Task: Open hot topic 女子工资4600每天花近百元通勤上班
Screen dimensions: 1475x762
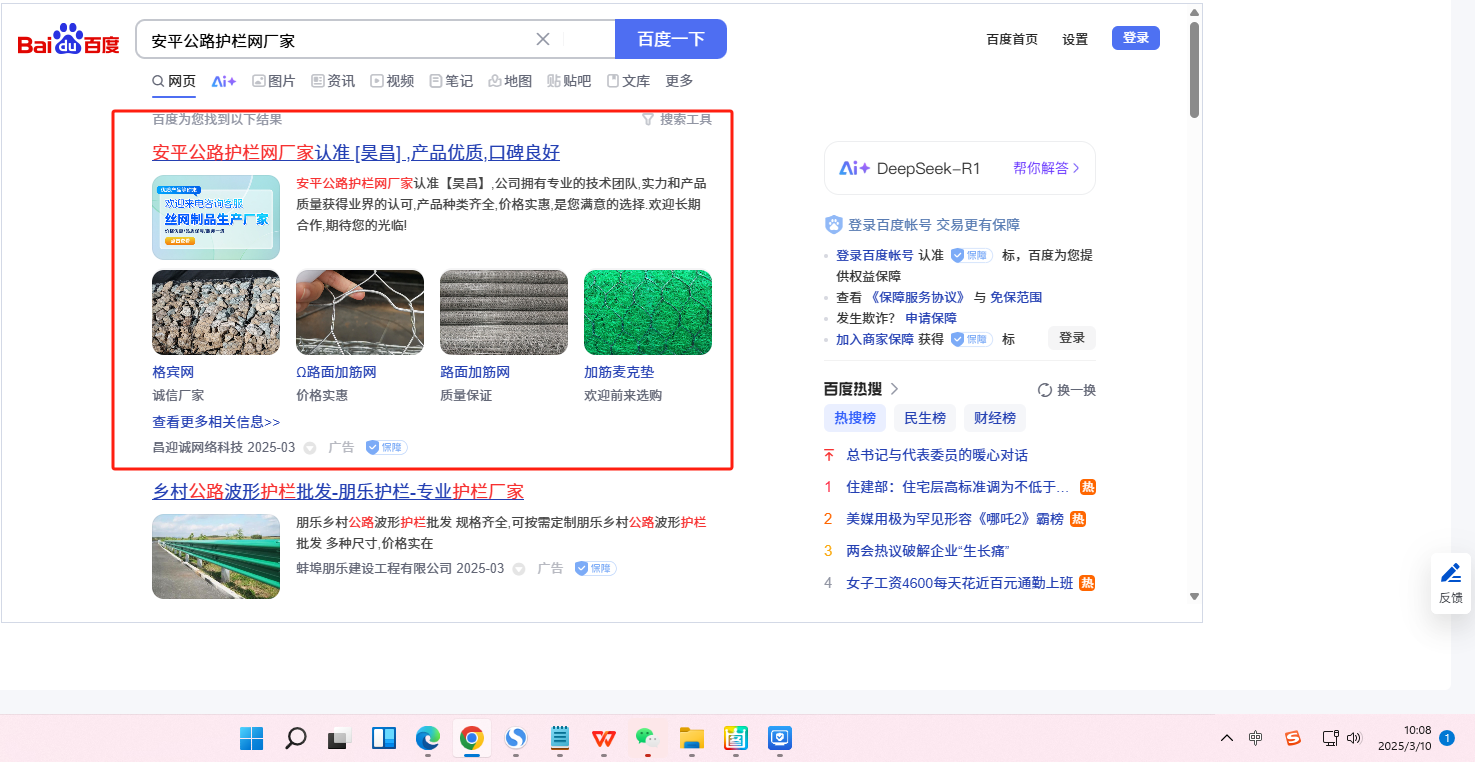Action: (960, 583)
